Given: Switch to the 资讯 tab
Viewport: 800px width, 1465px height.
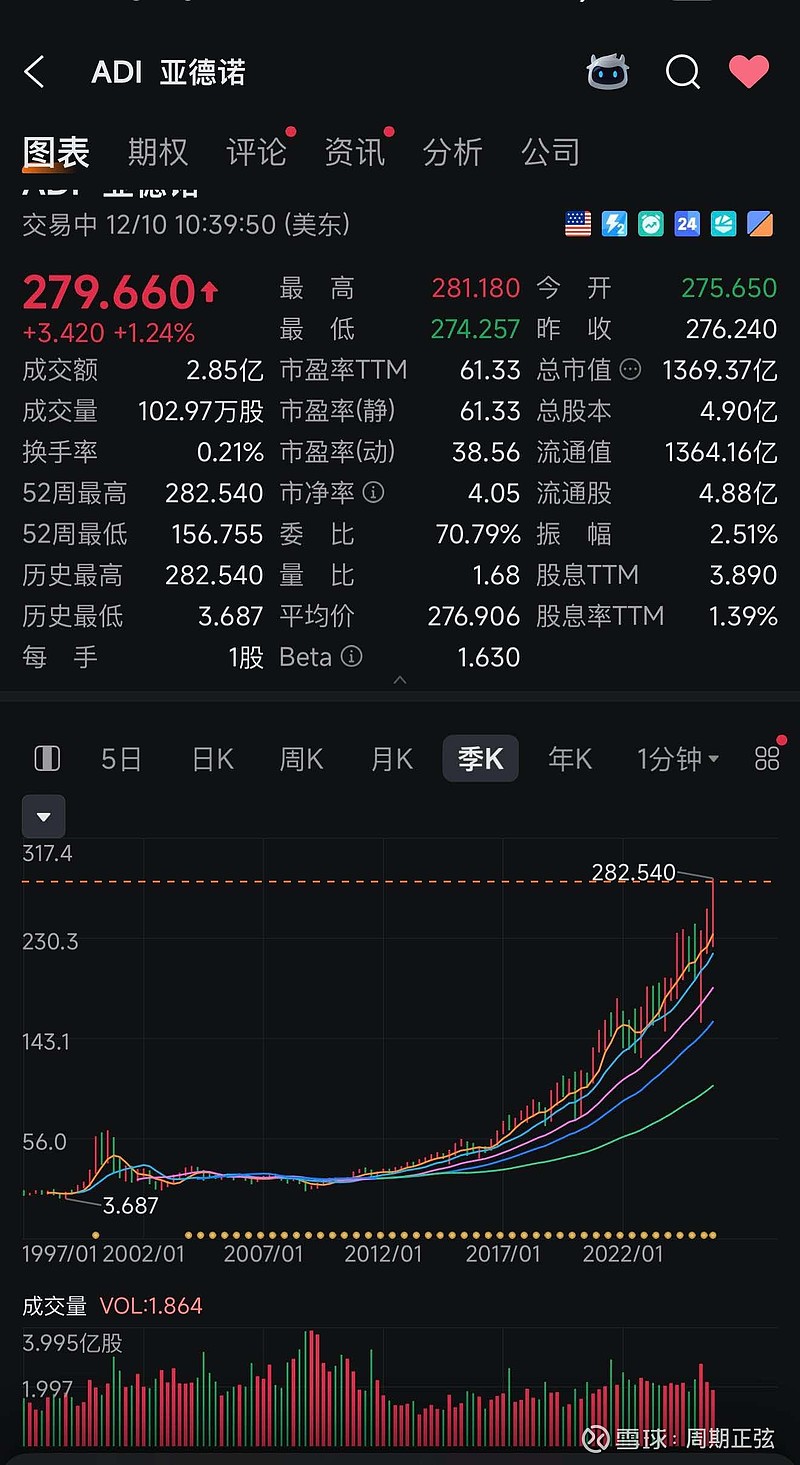Looking at the screenshot, I should coord(354,152).
